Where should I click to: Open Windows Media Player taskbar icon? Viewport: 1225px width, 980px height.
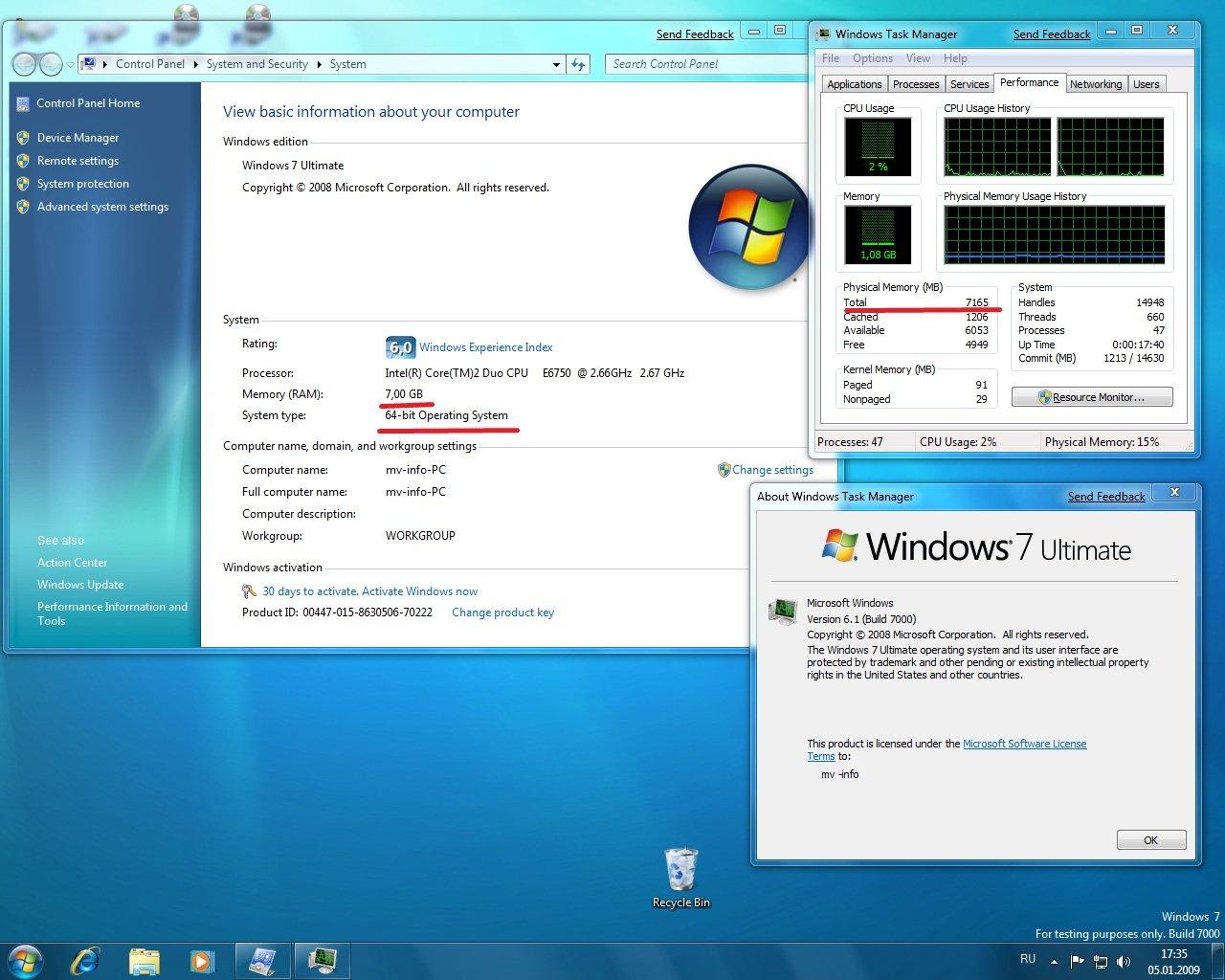[201, 960]
